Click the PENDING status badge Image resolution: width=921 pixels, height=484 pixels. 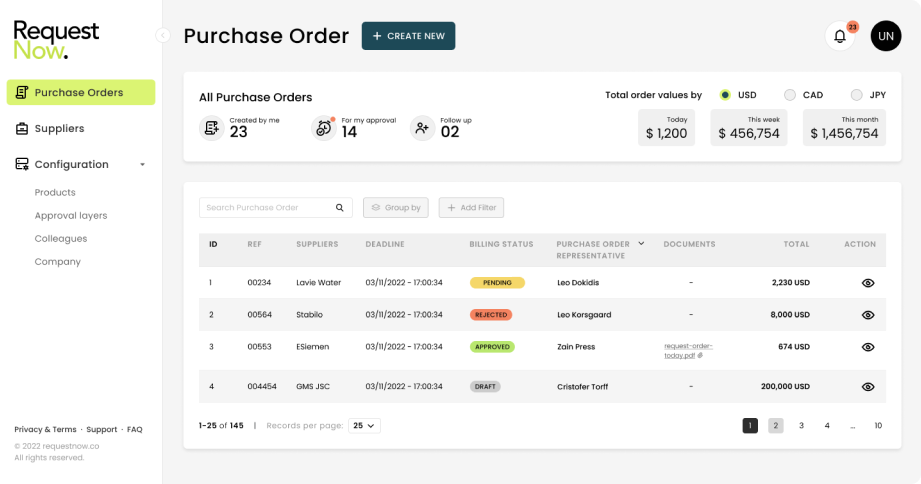tap(497, 283)
